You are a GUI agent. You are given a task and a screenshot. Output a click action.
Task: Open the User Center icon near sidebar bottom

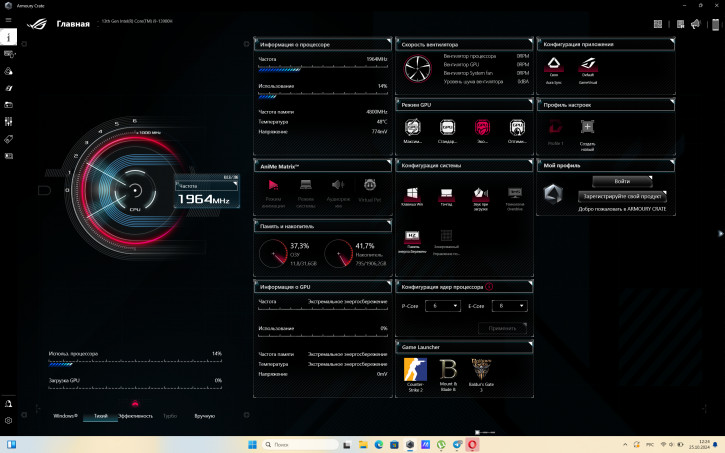[x=8, y=404]
